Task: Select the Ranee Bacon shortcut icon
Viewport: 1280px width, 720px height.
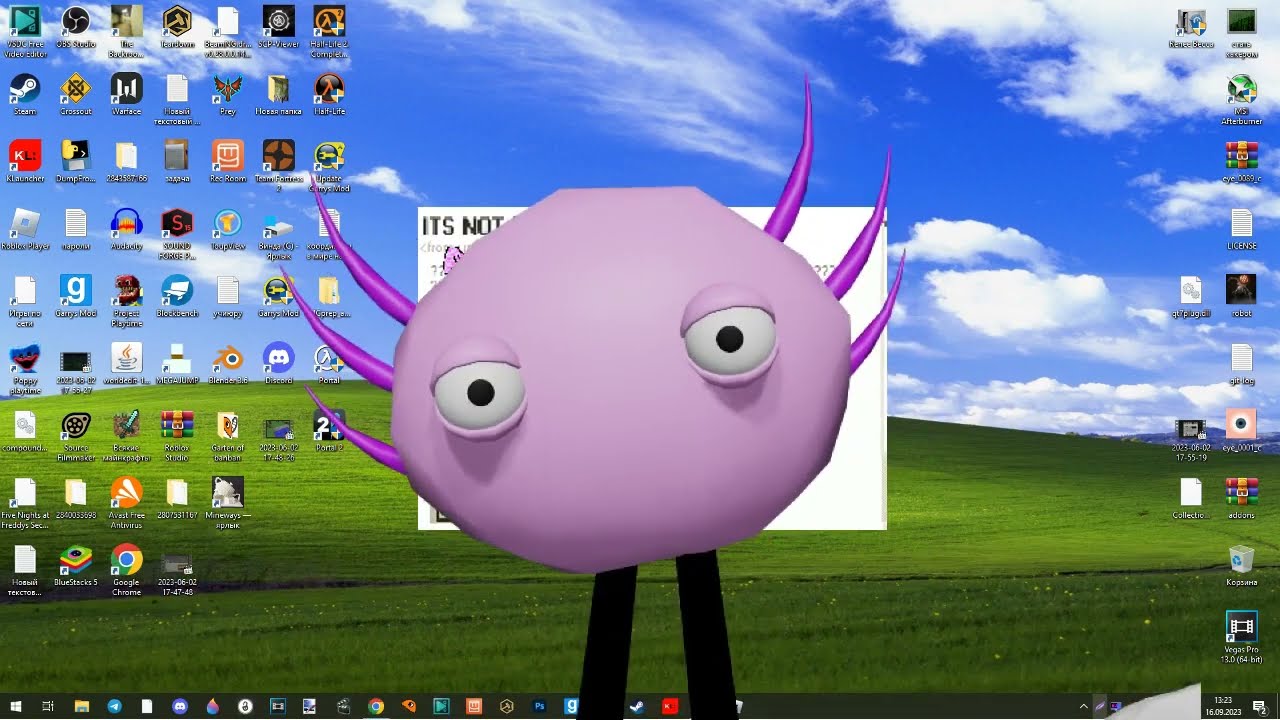Action: tap(1191, 28)
